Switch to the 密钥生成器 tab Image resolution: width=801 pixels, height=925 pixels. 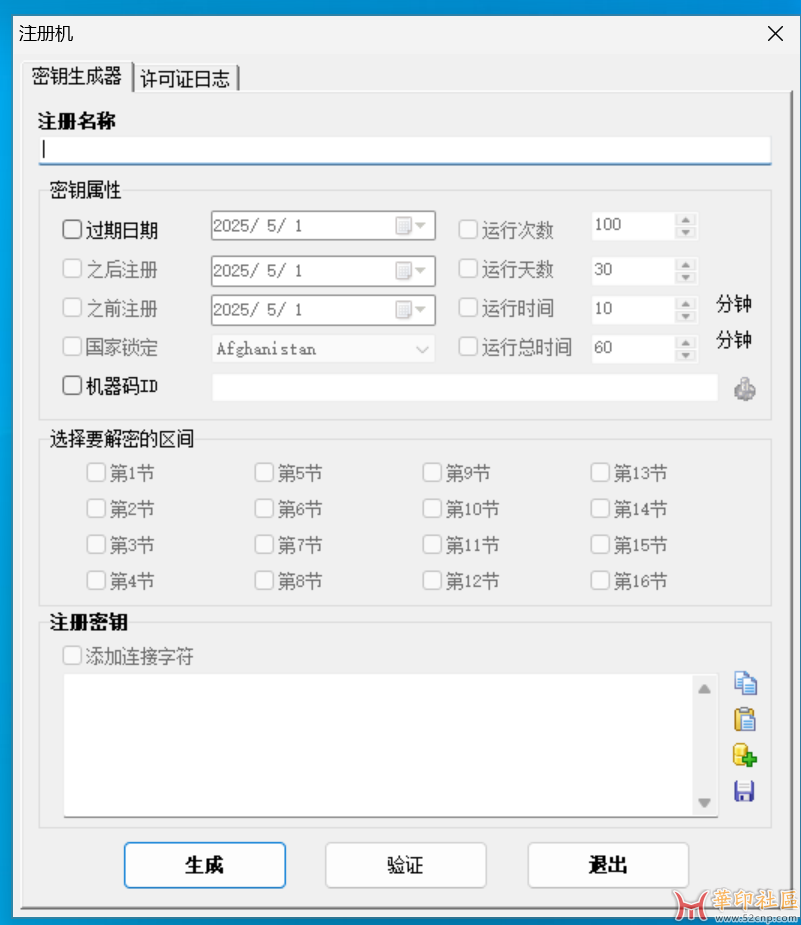(x=77, y=76)
